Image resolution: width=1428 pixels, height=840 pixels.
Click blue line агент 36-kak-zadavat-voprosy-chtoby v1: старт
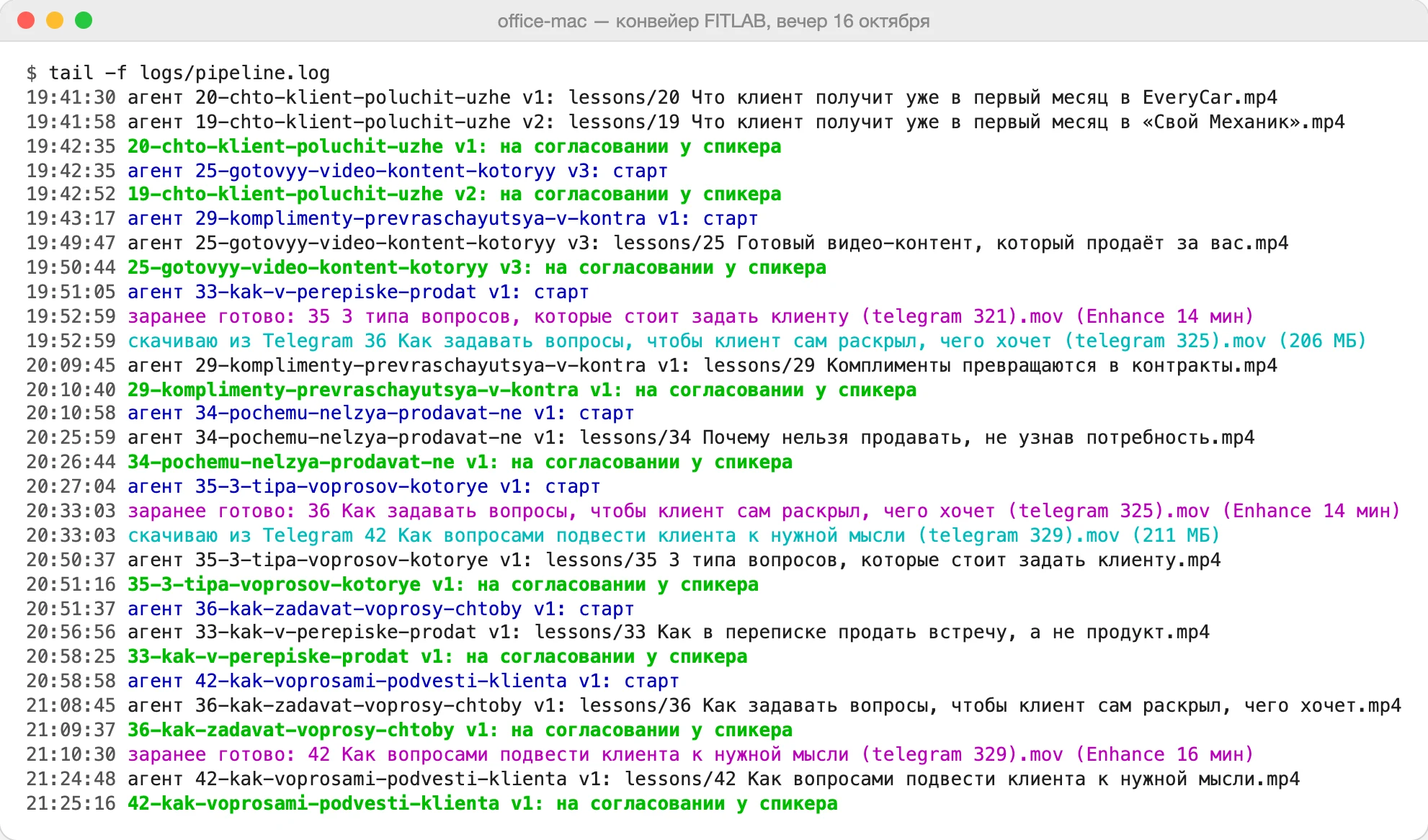pyautogui.click(x=331, y=609)
